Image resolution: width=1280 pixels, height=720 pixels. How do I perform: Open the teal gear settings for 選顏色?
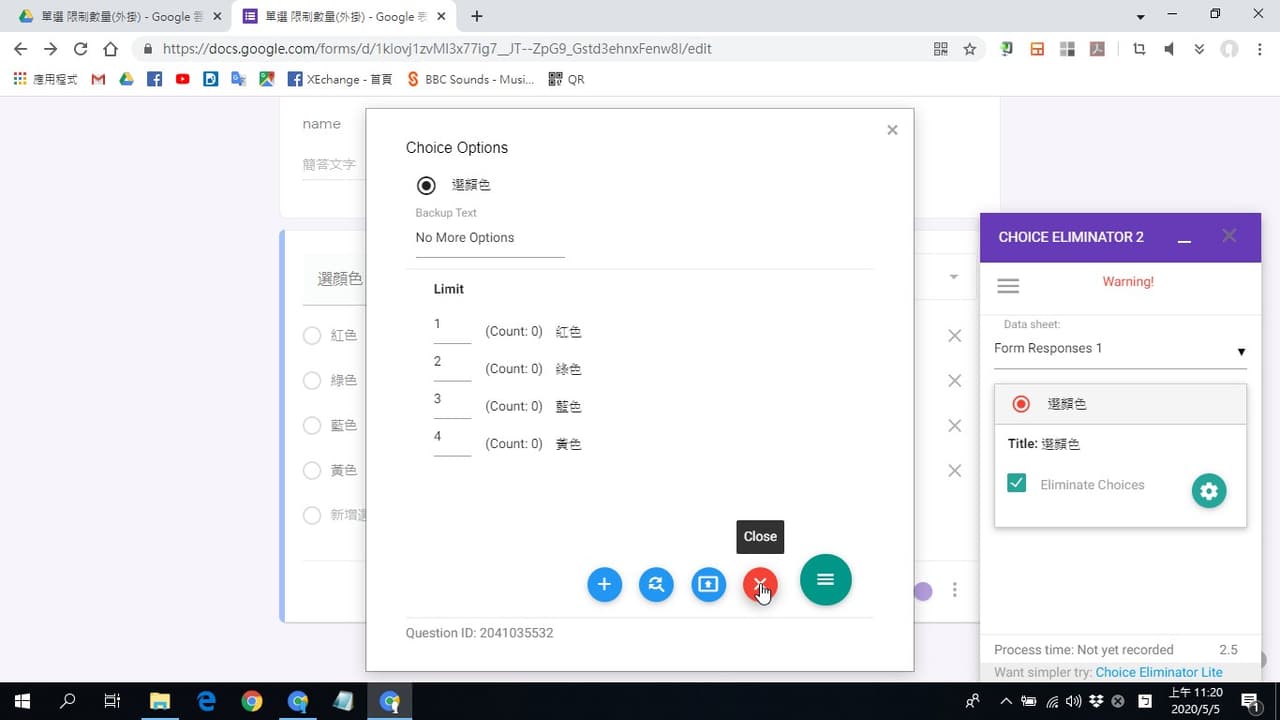point(1208,491)
